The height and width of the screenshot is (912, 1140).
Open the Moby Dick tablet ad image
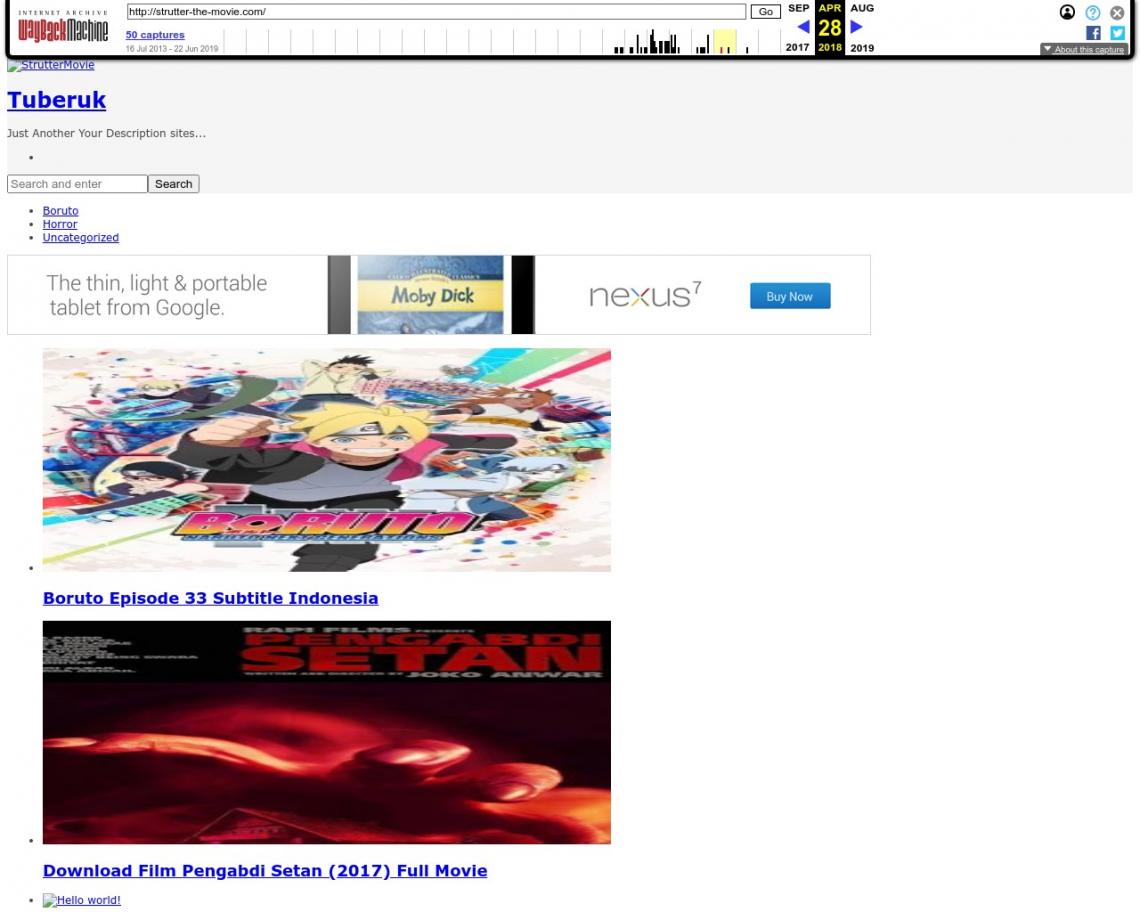tap(431, 295)
